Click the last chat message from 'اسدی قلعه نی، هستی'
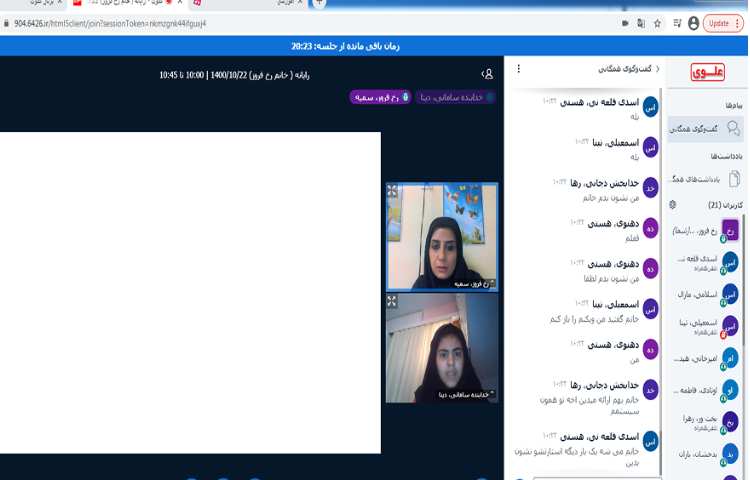 click(x=577, y=449)
